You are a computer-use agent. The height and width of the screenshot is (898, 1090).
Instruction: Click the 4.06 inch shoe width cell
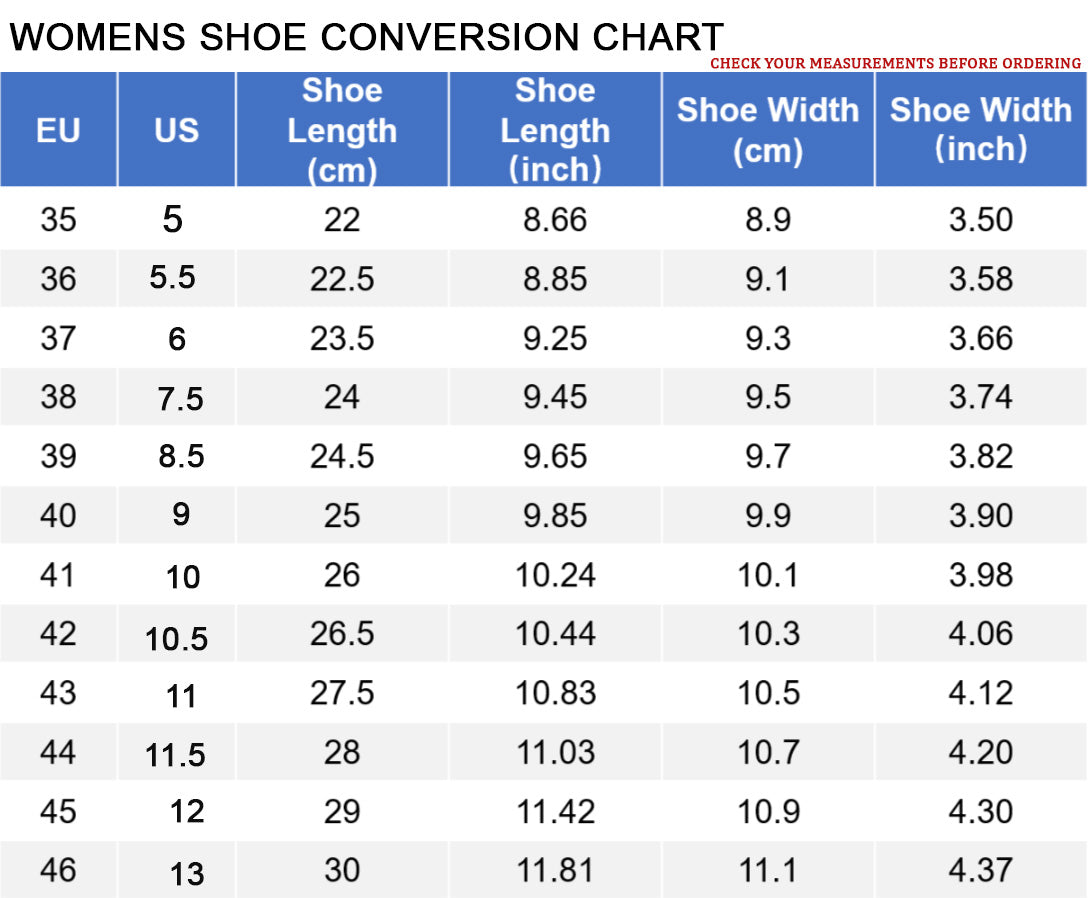coord(980,634)
